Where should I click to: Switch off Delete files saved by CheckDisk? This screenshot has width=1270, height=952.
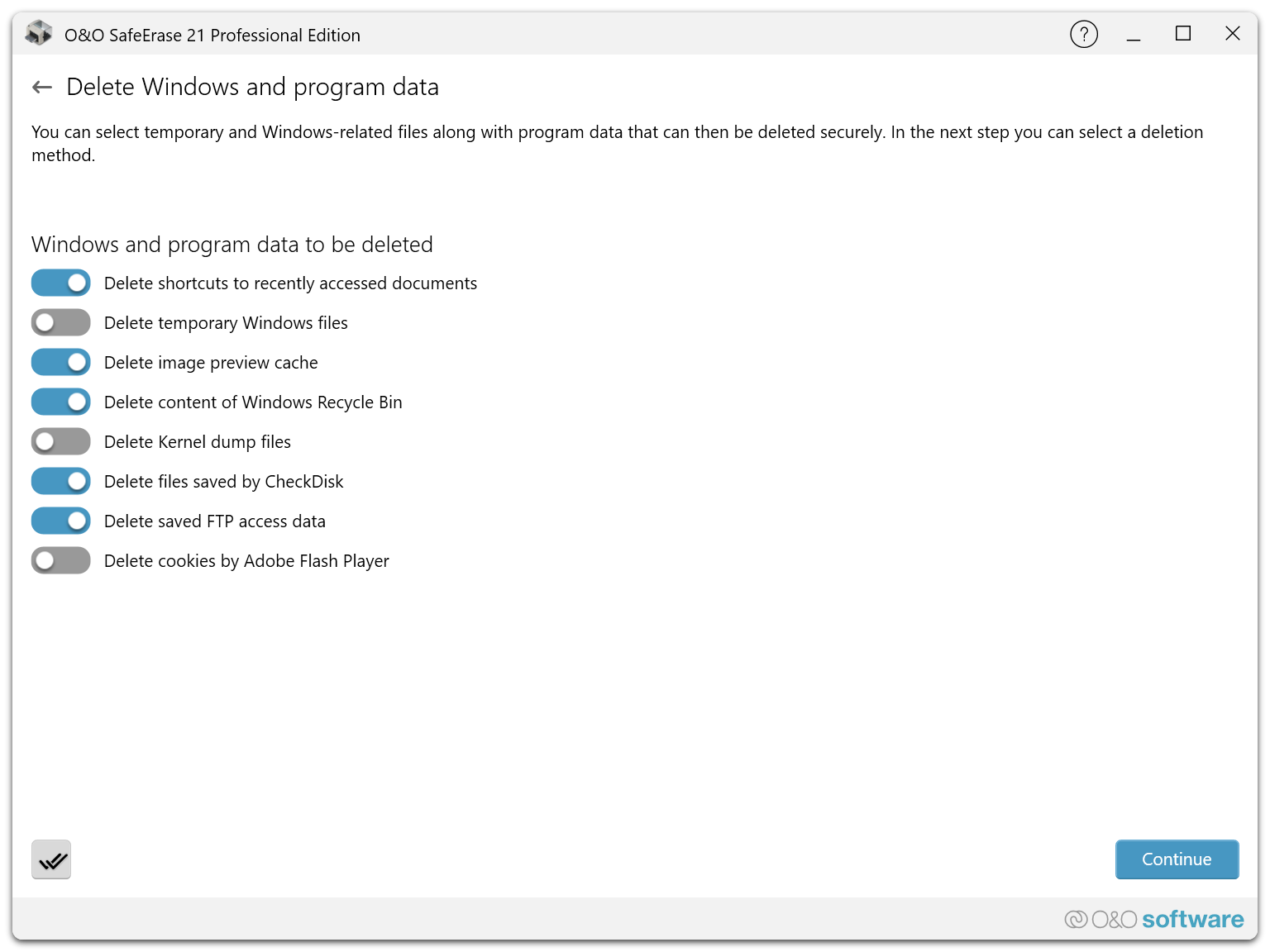tap(61, 482)
